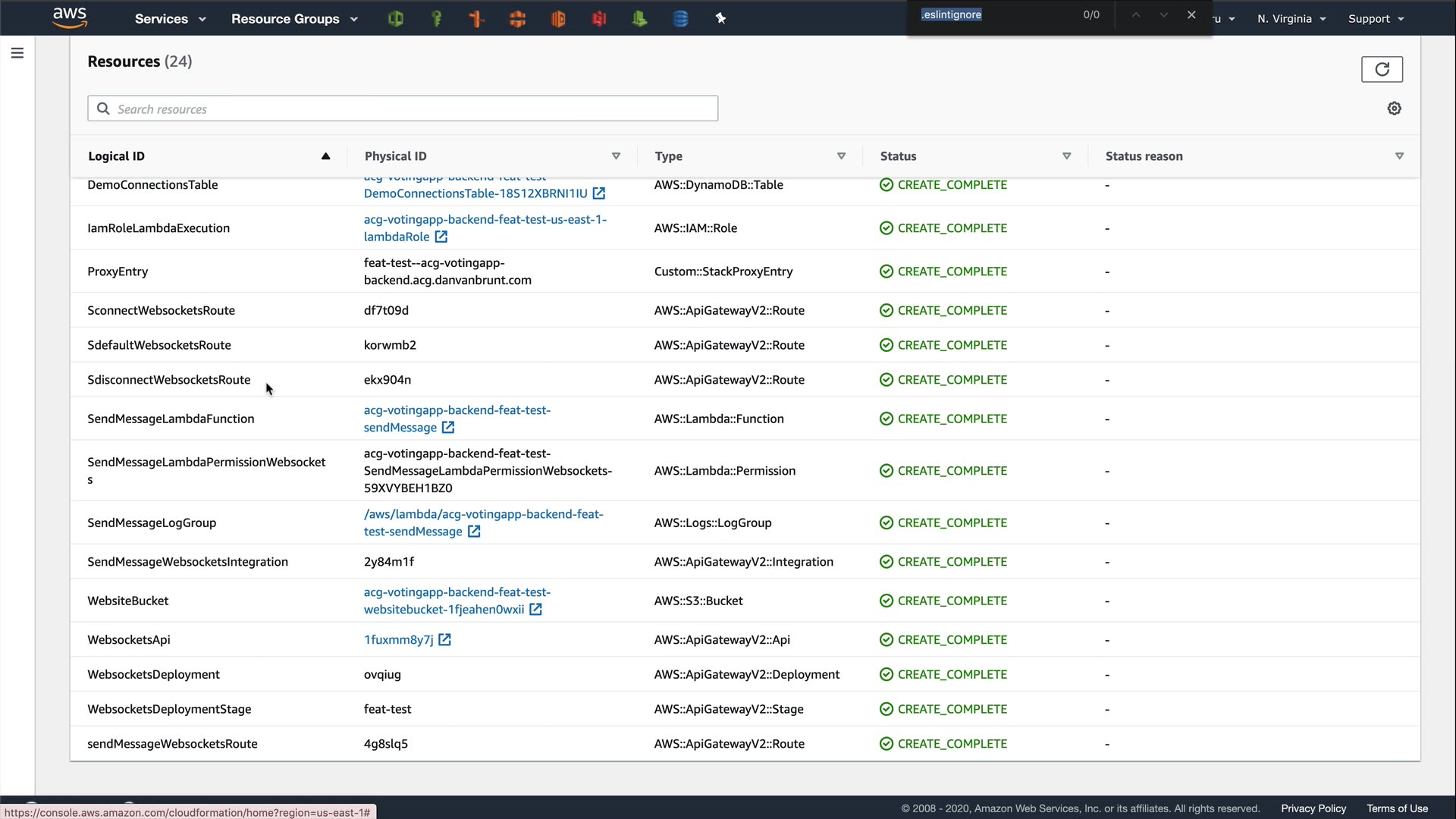The height and width of the screenshot is (819, 1456).
Task: Click external link icon next to sendMessage function
Action: tap(448, 428)
